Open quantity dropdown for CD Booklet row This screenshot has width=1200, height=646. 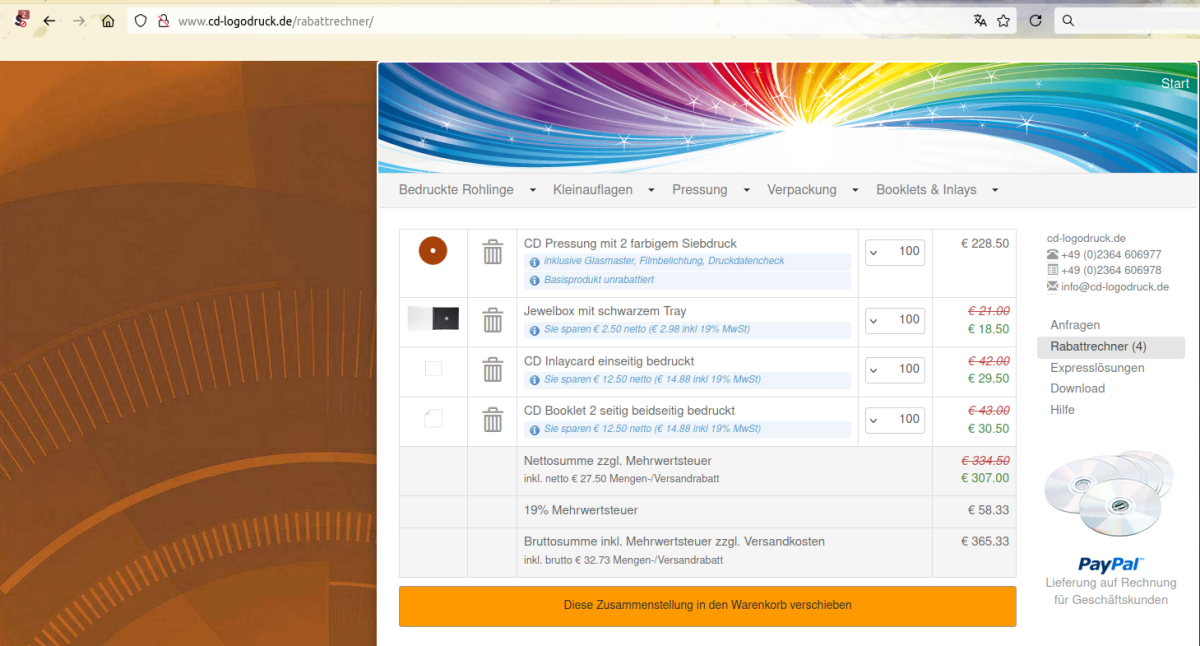click(x=895, y=419)
